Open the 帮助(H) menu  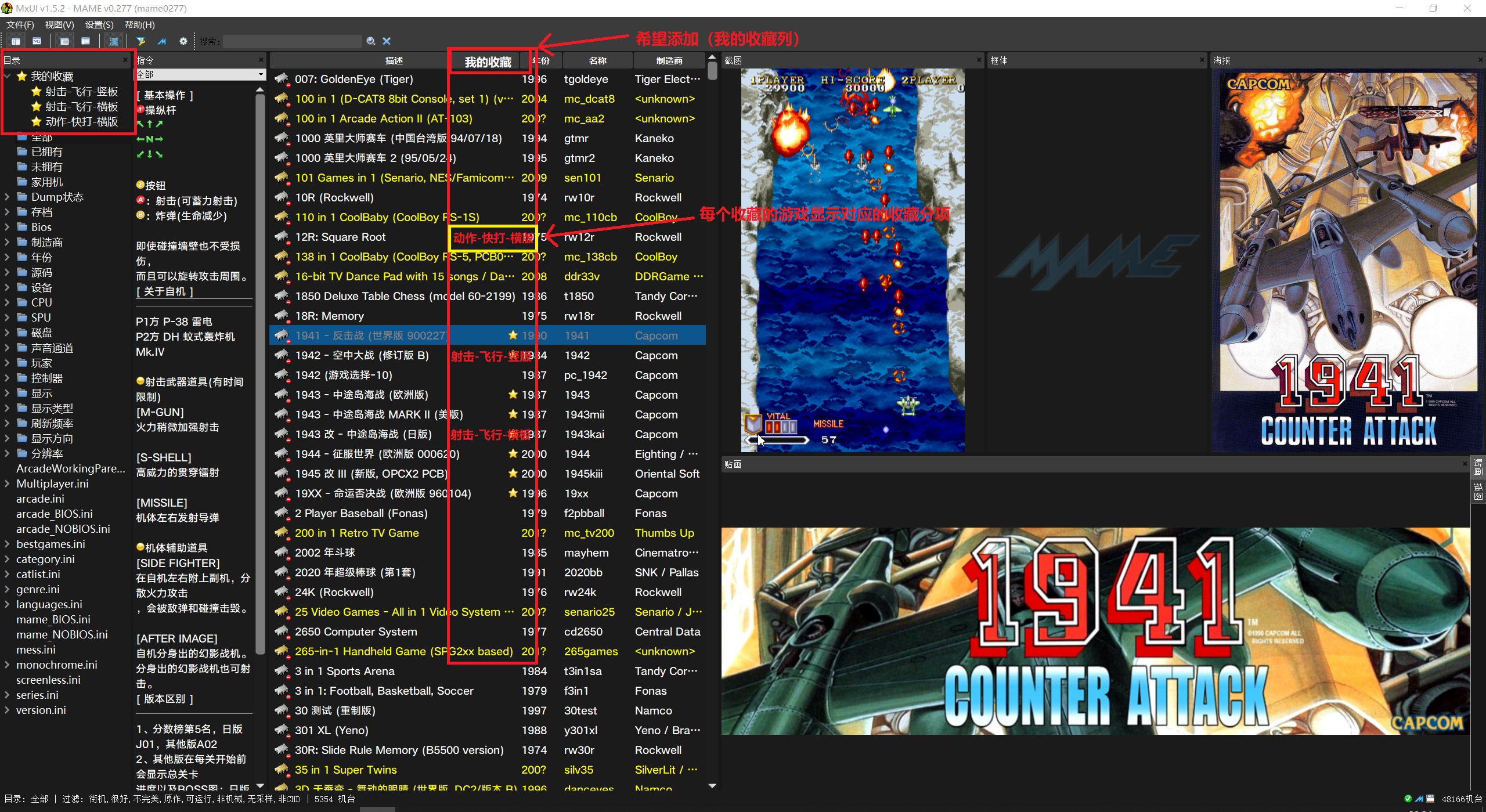pyautogui.click(x=140, y=25)
